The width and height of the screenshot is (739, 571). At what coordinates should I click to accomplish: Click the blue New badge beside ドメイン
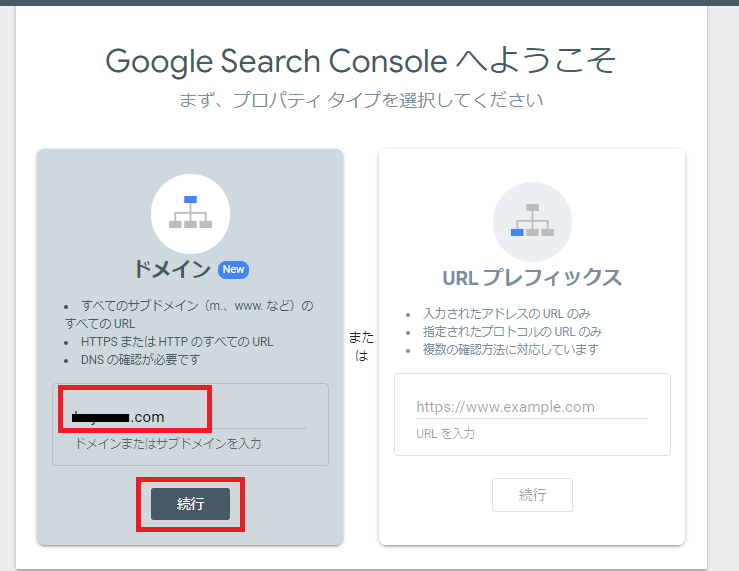(233, 269)
